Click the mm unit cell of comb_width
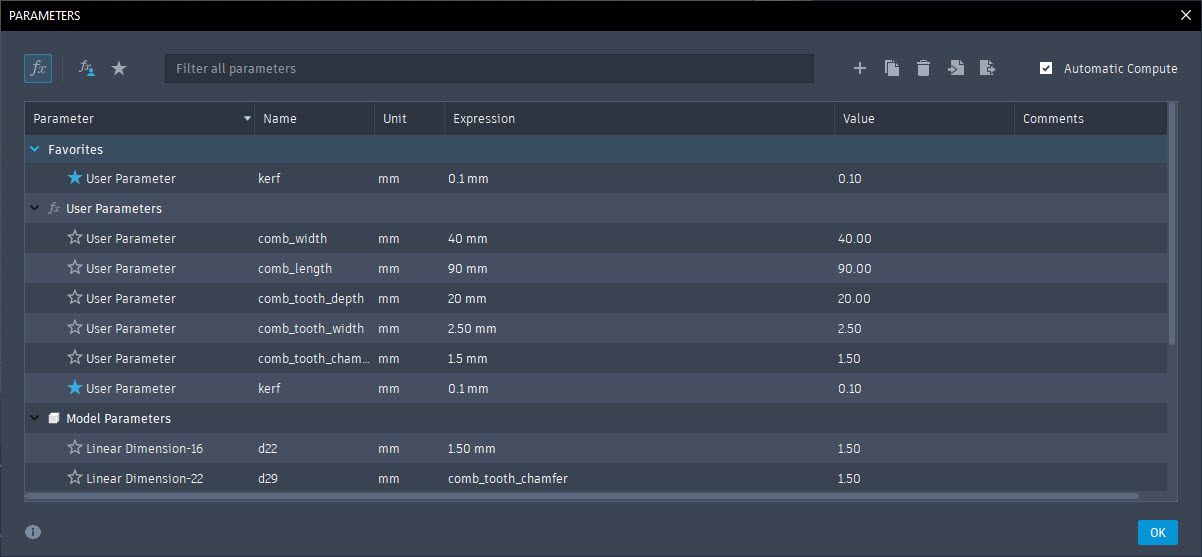Image resolution: width=1202 pixels, height=557 pixels. pos(410,238)
